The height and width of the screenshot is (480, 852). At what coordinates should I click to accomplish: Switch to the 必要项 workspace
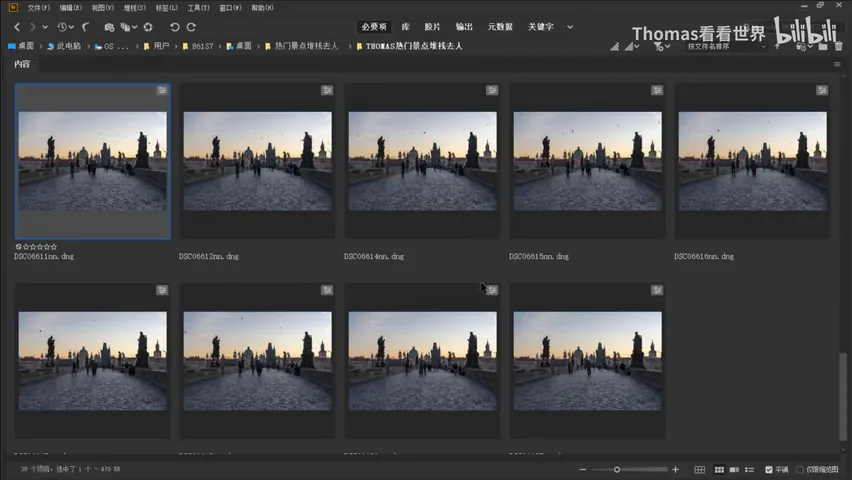coord(374,27)
